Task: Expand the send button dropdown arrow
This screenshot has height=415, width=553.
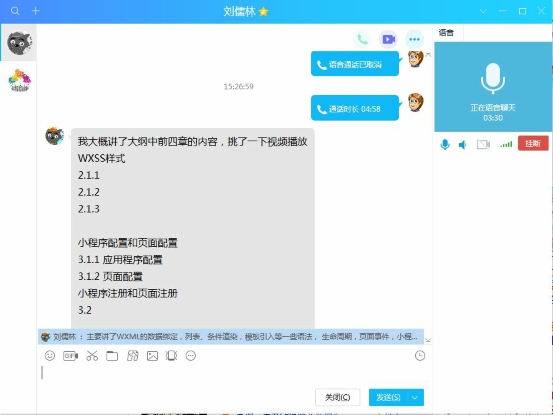Action: [415, 397]
